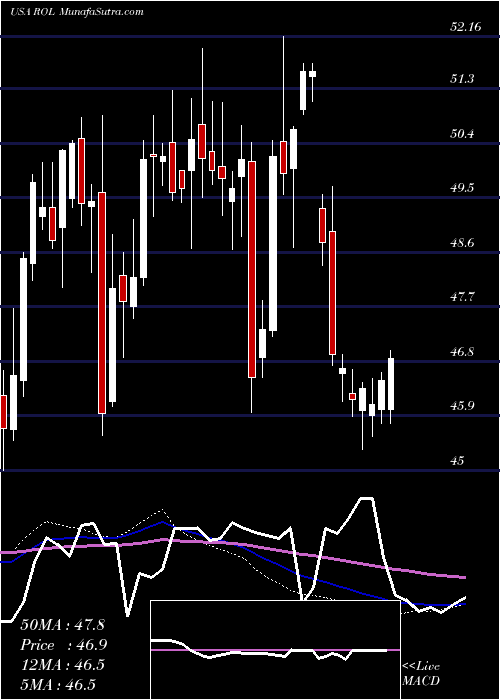
Task: Click the '12MA : 46.5' readout
Action: [62, 665]
